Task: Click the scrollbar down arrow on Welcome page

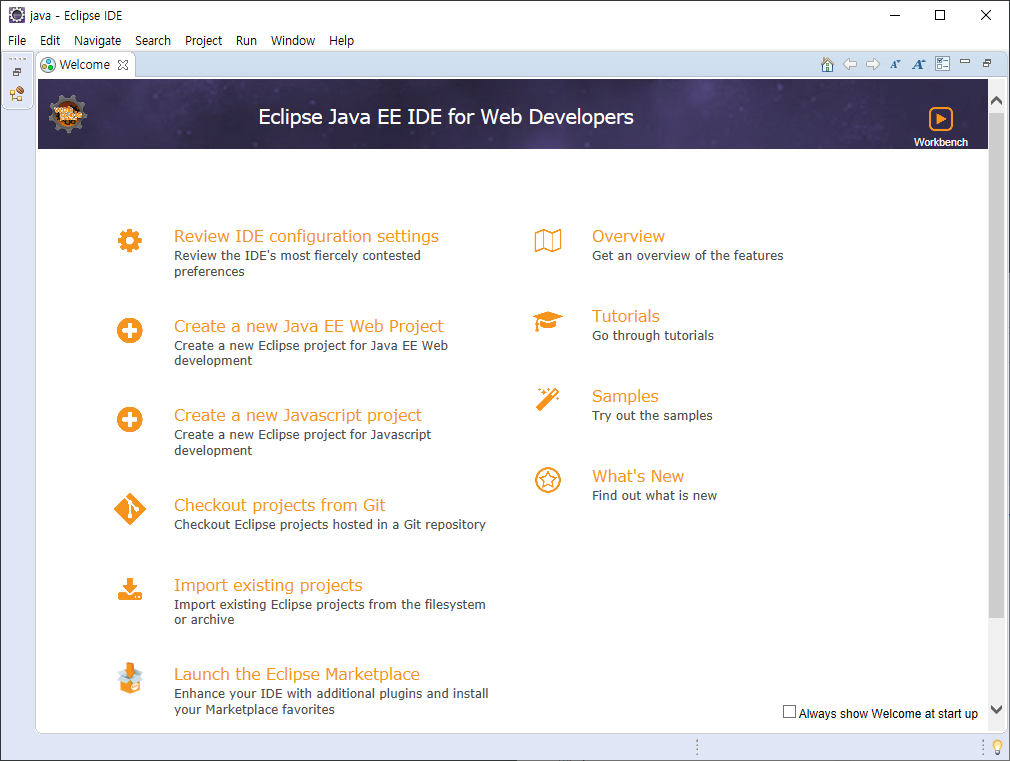Action: point(996,709)
